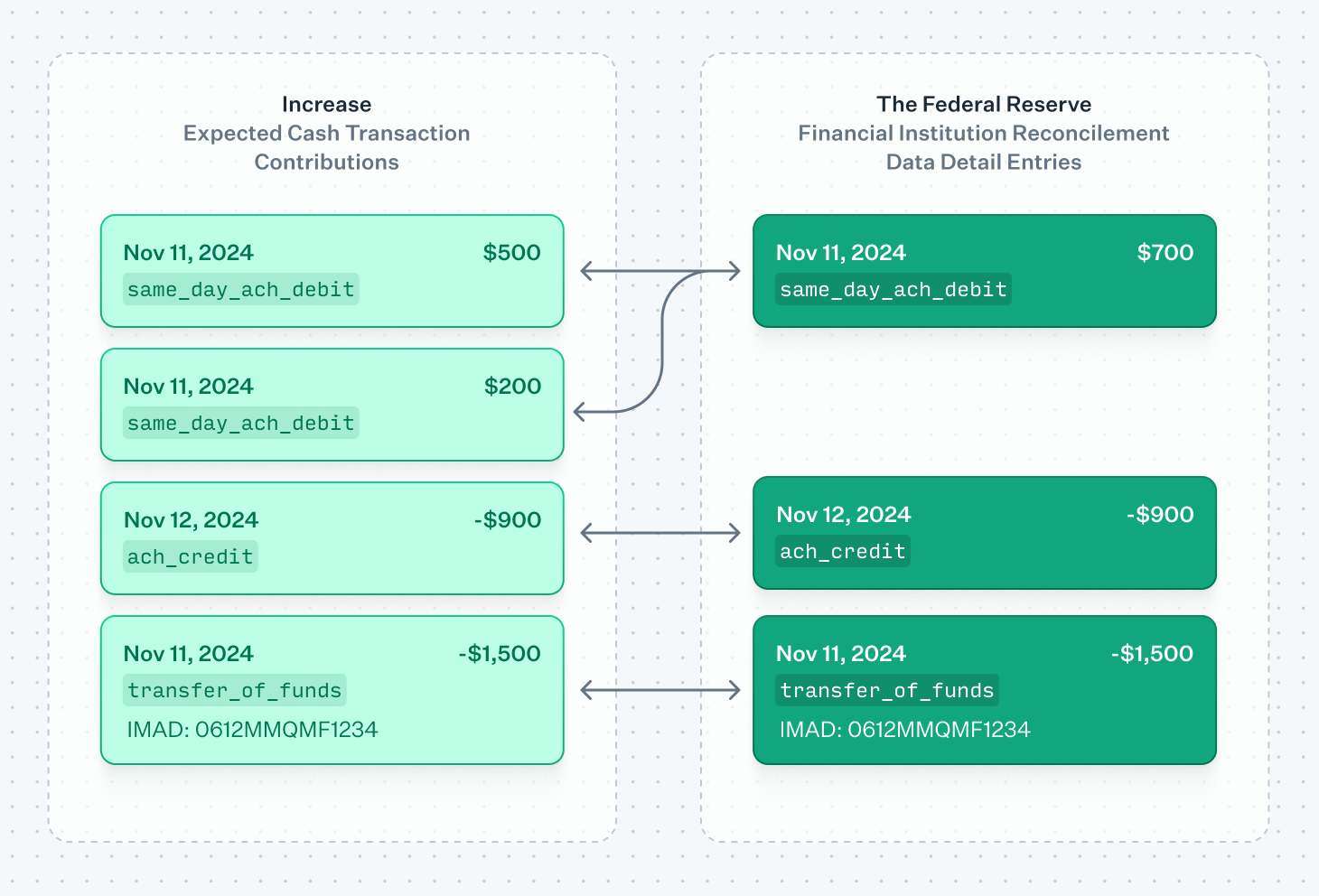The height and width of the screenshot is (896, 1319).
Task: Click the $200 amount
Action: pos(512,386)
